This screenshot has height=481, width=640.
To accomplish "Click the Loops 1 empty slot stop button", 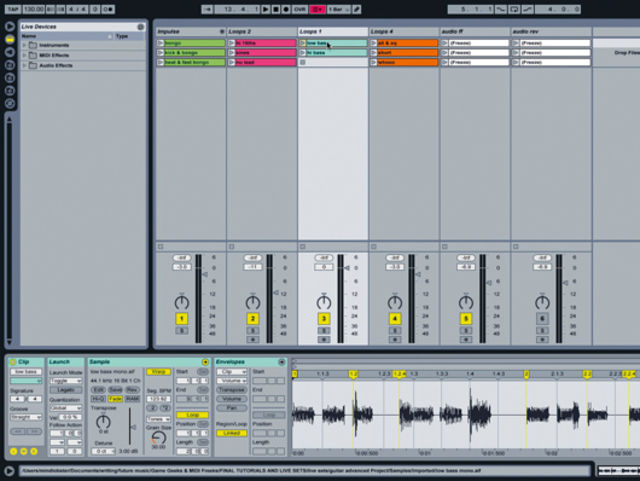I will [302, 62].
